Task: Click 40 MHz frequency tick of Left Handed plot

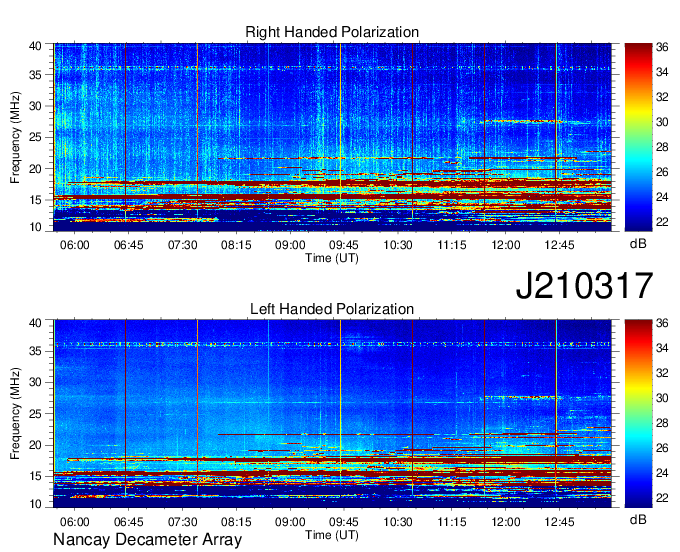Action: [35, 323]
